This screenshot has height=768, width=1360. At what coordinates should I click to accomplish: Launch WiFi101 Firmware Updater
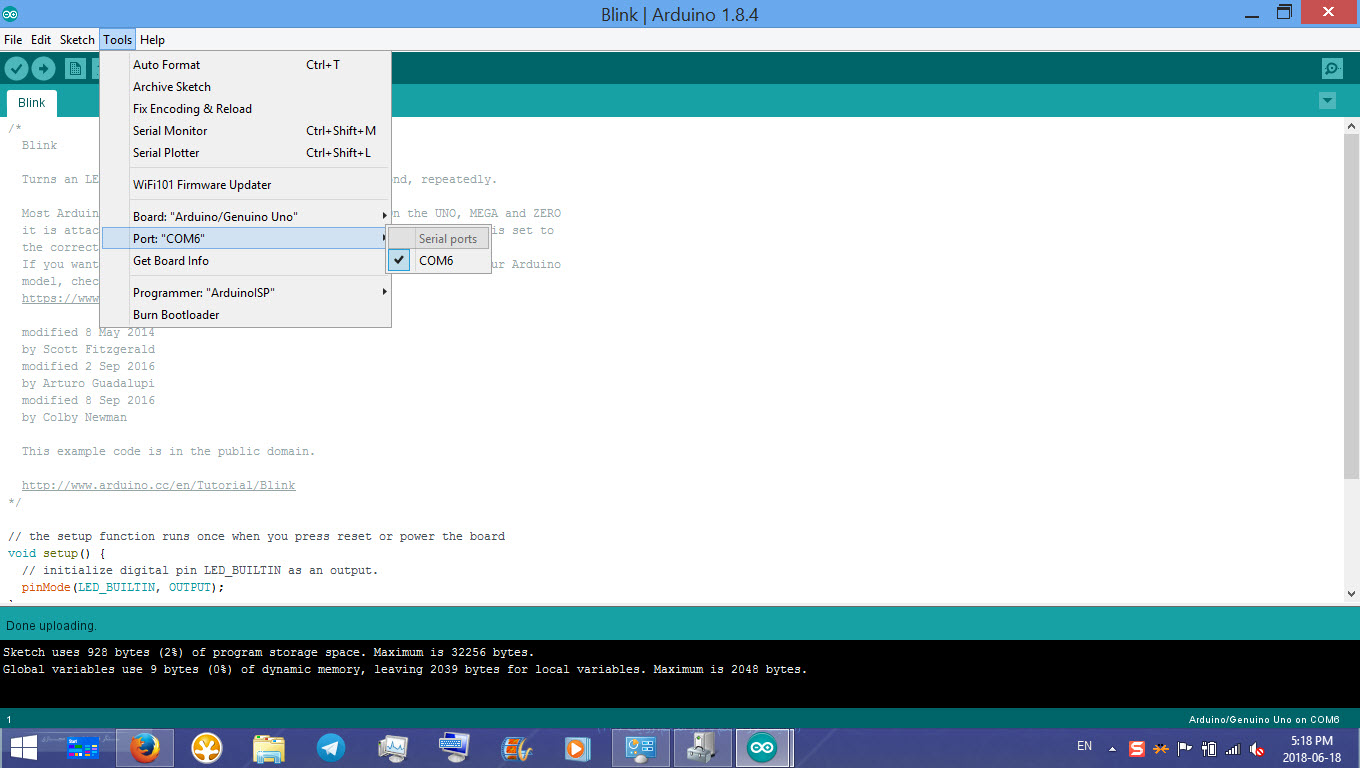click(x=245, y=185)
